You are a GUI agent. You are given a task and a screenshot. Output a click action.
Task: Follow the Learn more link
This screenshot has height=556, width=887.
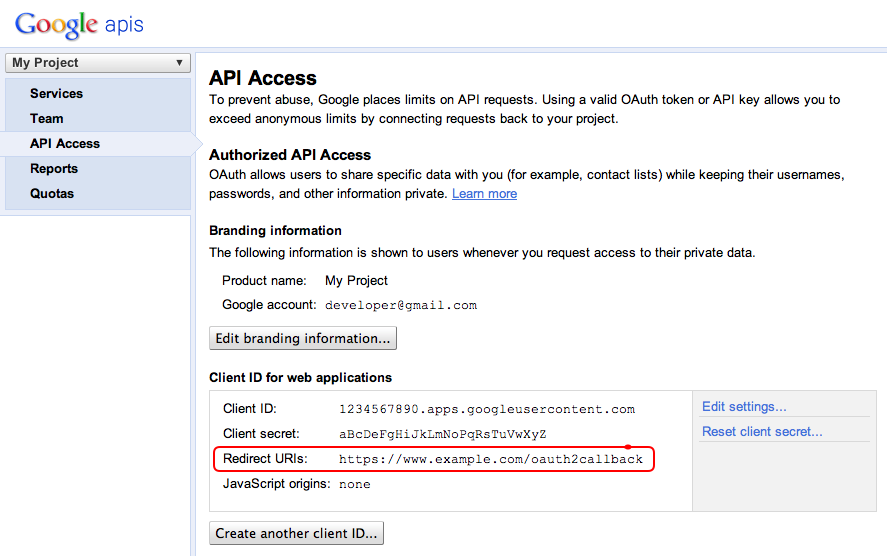(484, 194)
